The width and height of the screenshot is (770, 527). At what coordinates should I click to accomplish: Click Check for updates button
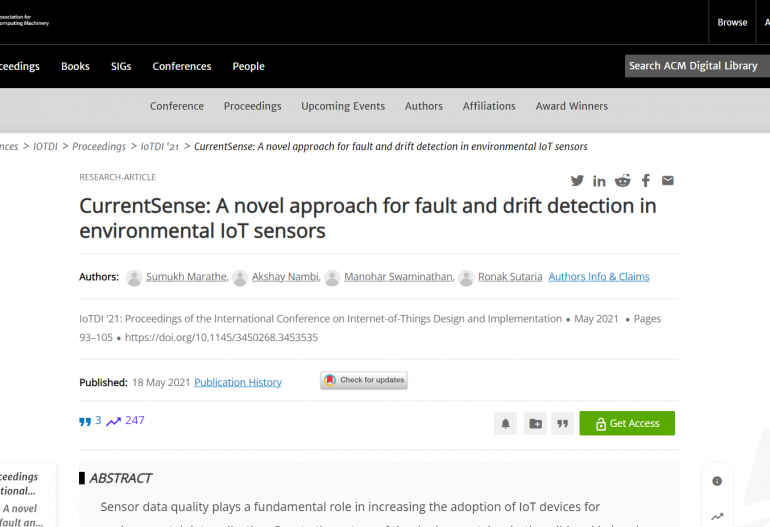tap(364, 380)
